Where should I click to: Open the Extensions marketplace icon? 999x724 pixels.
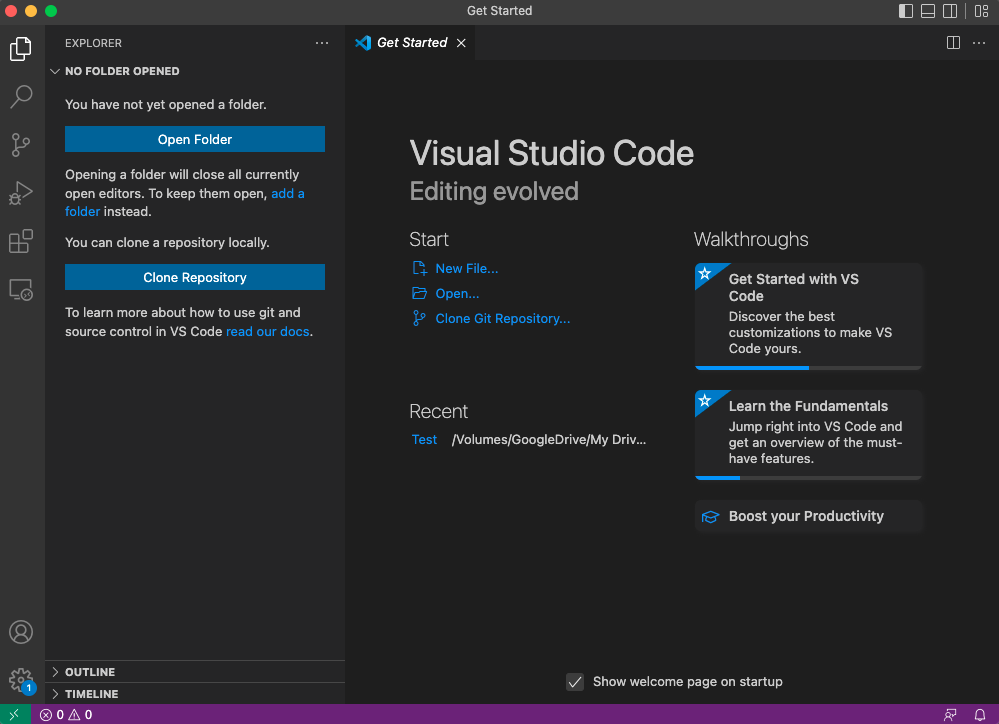[x=20, y=241]
